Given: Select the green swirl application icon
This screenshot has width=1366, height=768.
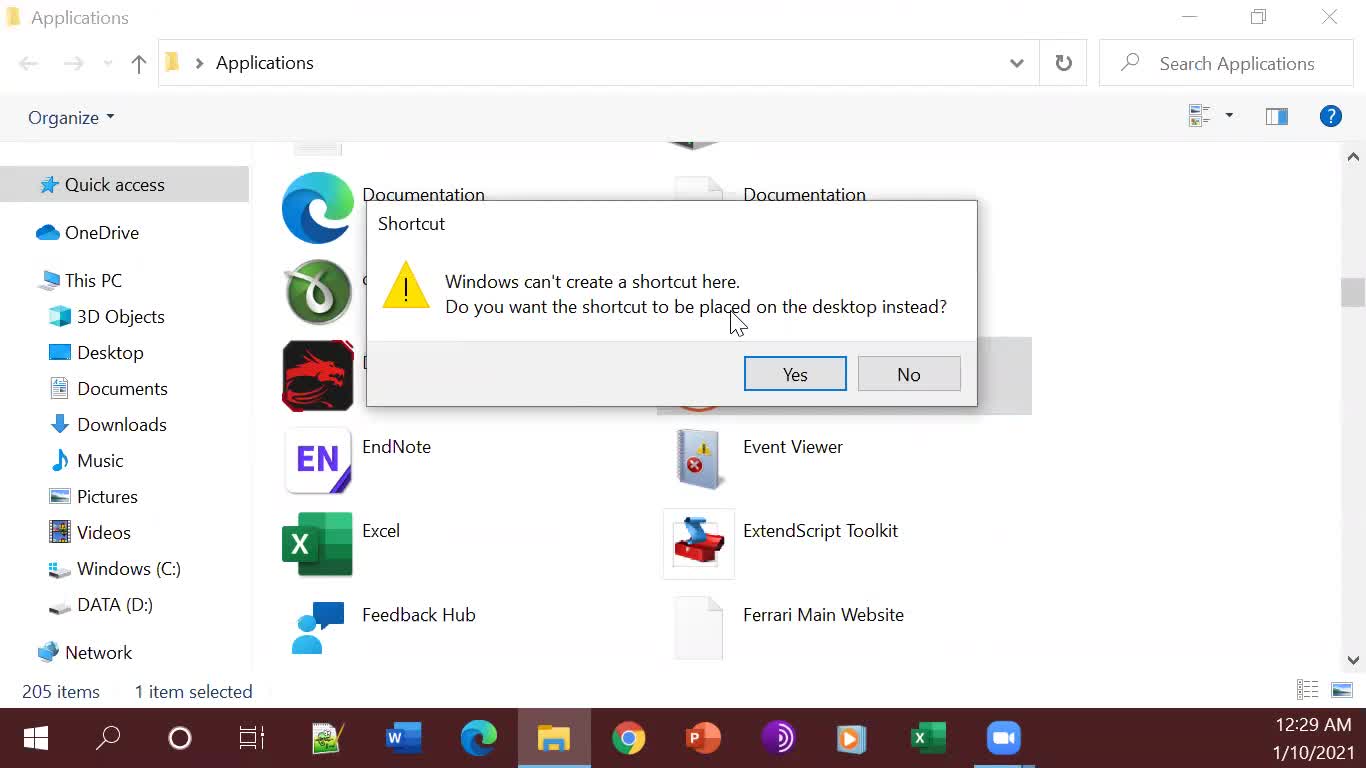Looking at the screenshot, I should 318,292.
